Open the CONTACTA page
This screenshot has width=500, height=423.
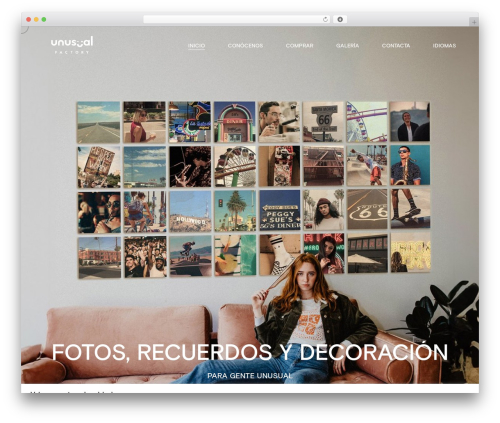pyautogui.click(x=396, y=46)
